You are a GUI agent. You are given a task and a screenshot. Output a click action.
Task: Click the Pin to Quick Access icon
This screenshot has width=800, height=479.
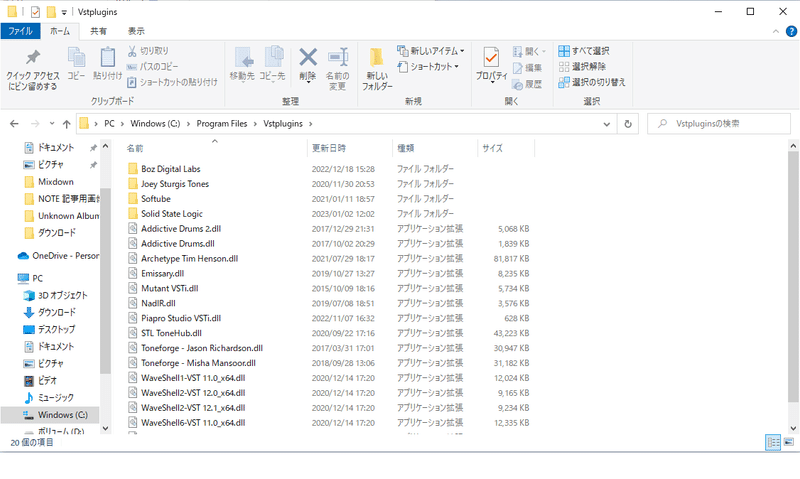pos(33,57)
